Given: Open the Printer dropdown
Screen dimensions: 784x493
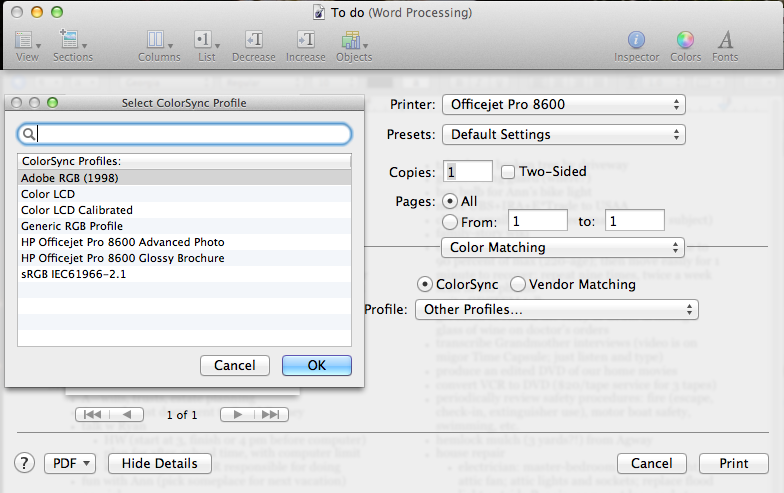Looking at the screenshot, I should [x=563, y=104].
